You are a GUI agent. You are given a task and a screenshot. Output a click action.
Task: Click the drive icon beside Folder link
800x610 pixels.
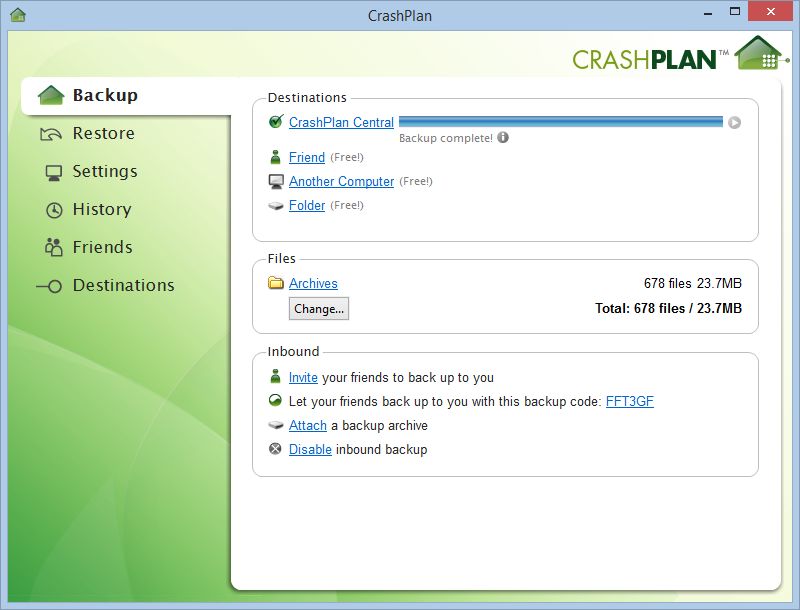(276, 206)
